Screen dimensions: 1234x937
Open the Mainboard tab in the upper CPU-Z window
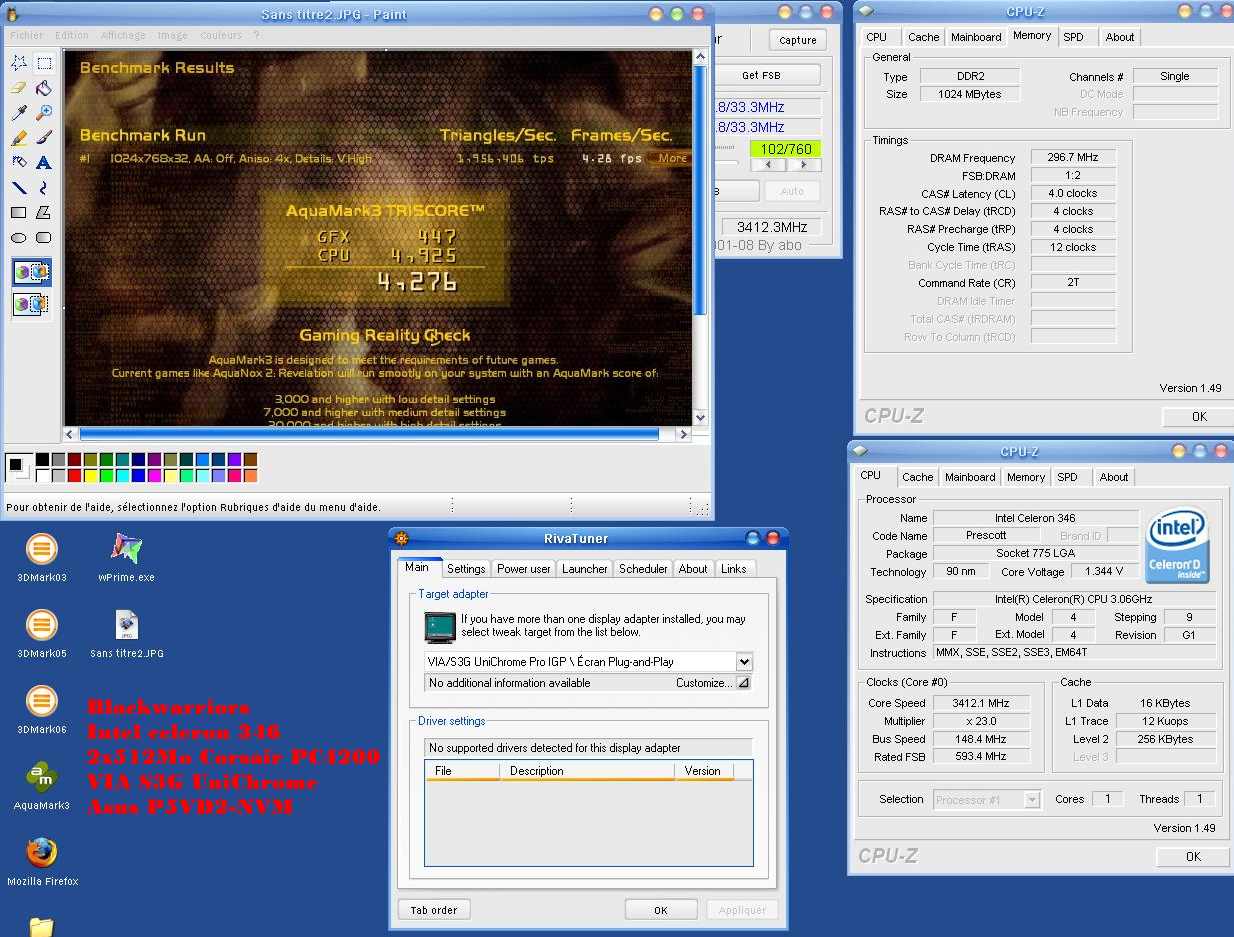[x=976, y=37]
